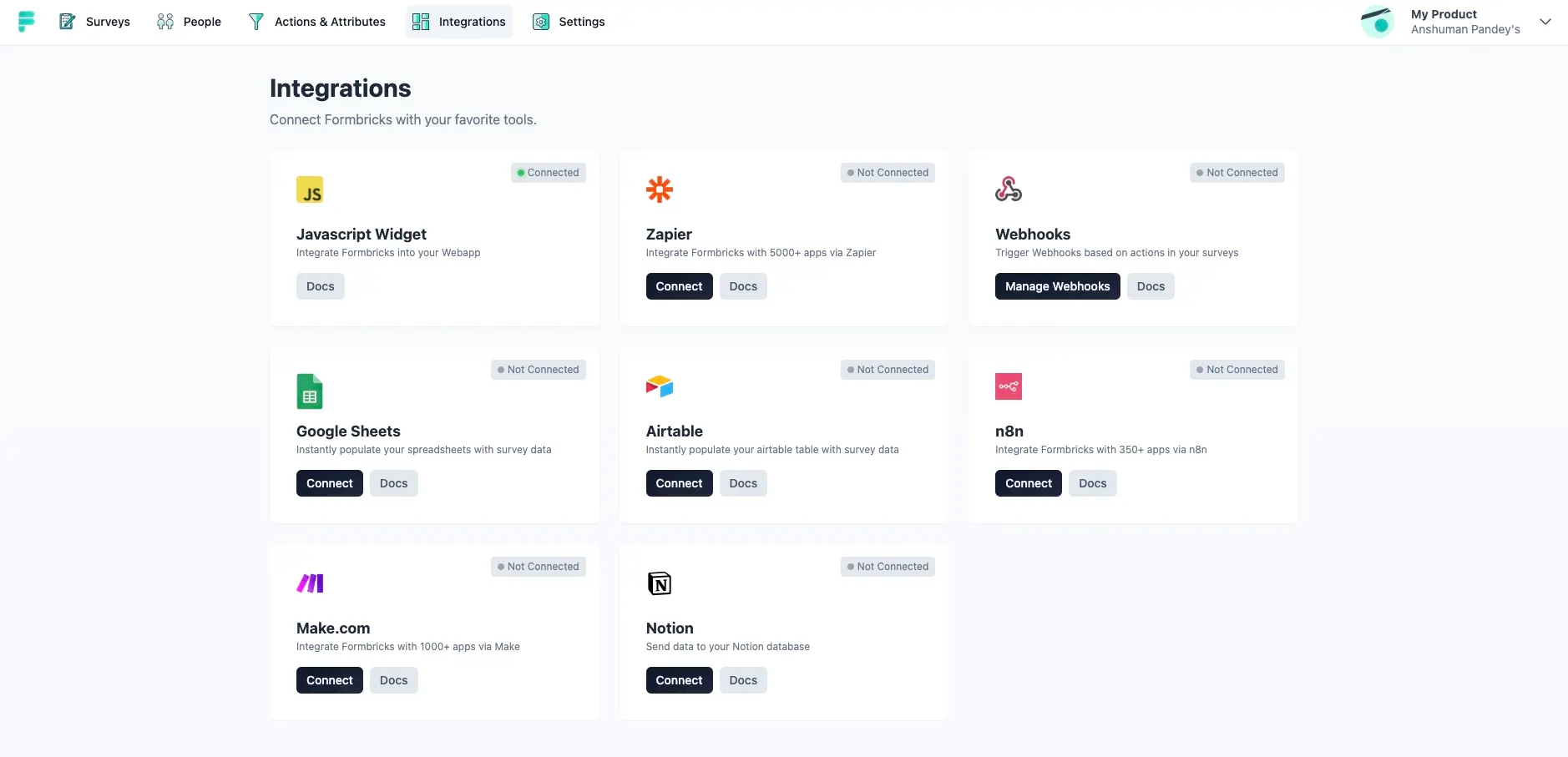Click the n8n card title
The width and height of the screenshot is (1568, 757).
click(x=1009, y=431)
